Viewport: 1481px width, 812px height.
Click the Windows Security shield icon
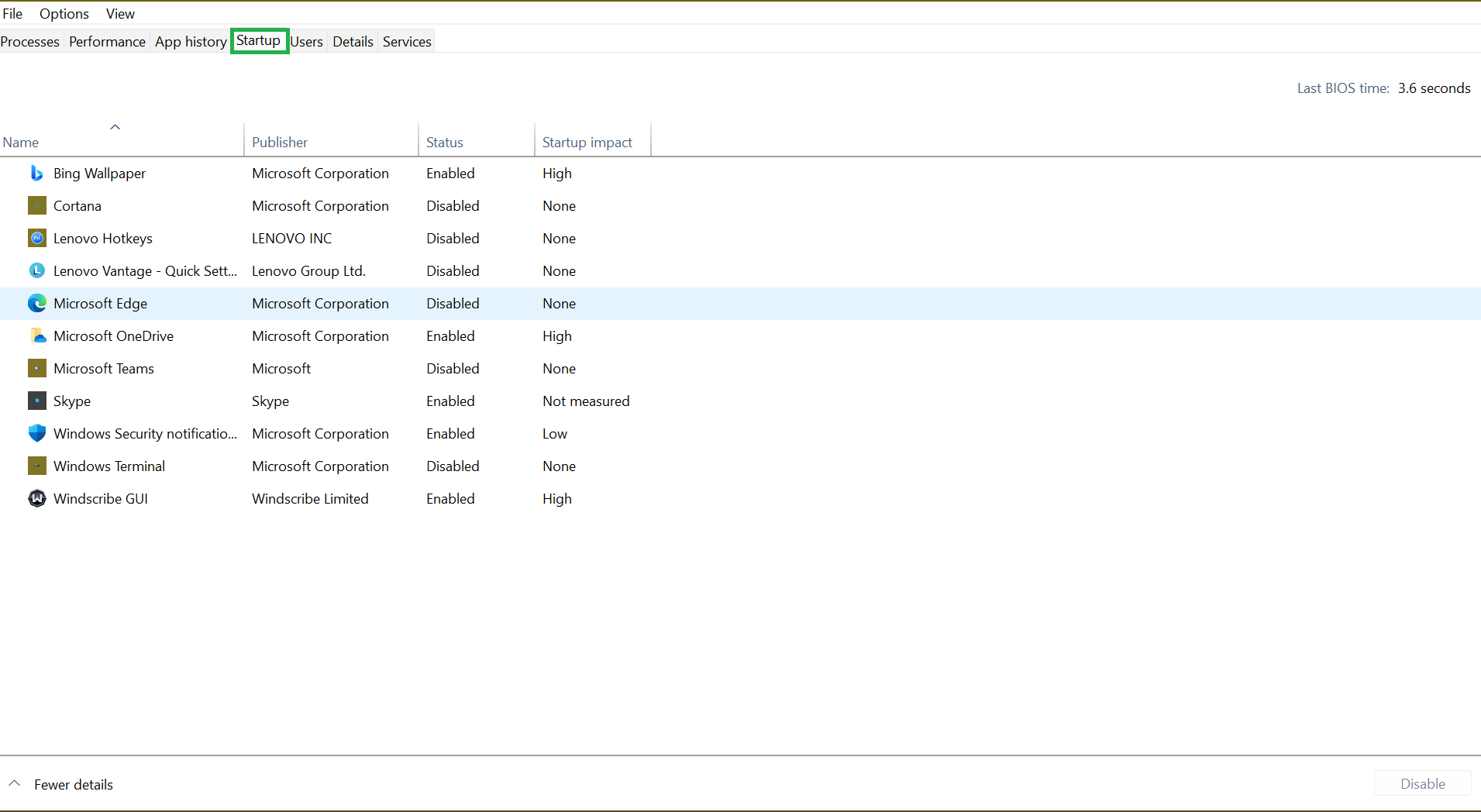pos(36,433)
